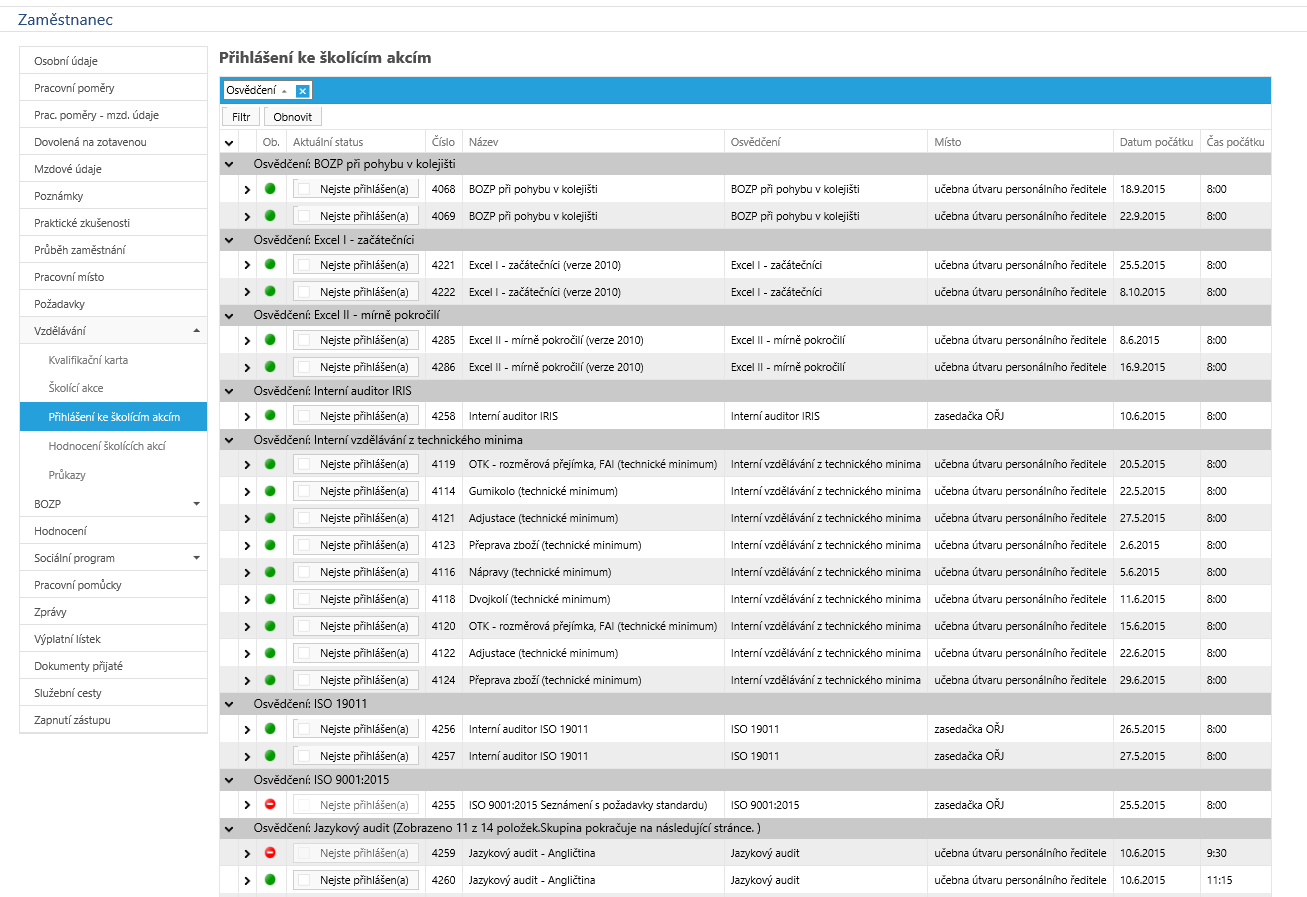
Task: Expand the BOZP sidebar section
Action: coord(196,504)
